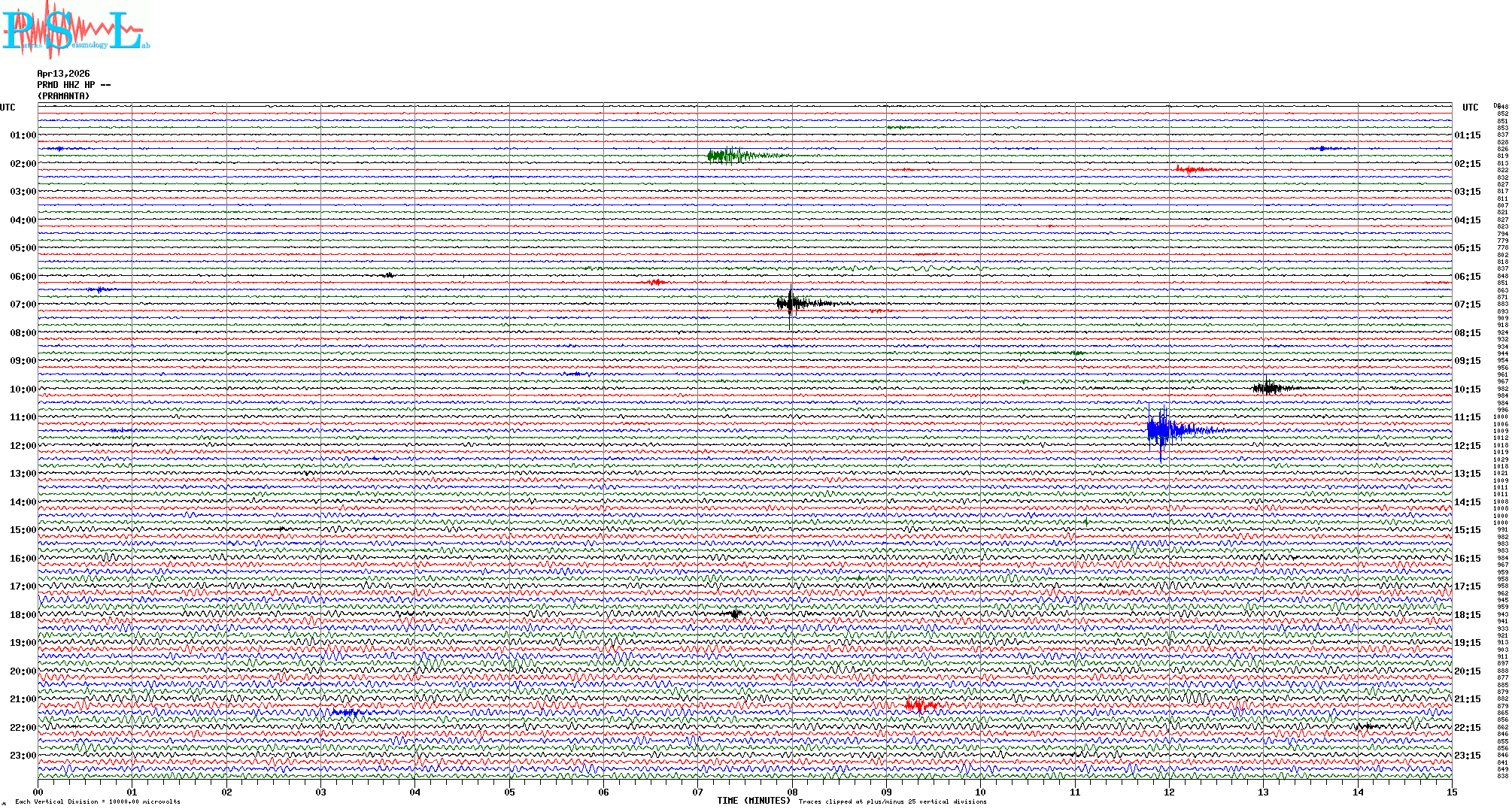
Task: Click the Apr13,2026 date text
Action: (x=63, y=74)
